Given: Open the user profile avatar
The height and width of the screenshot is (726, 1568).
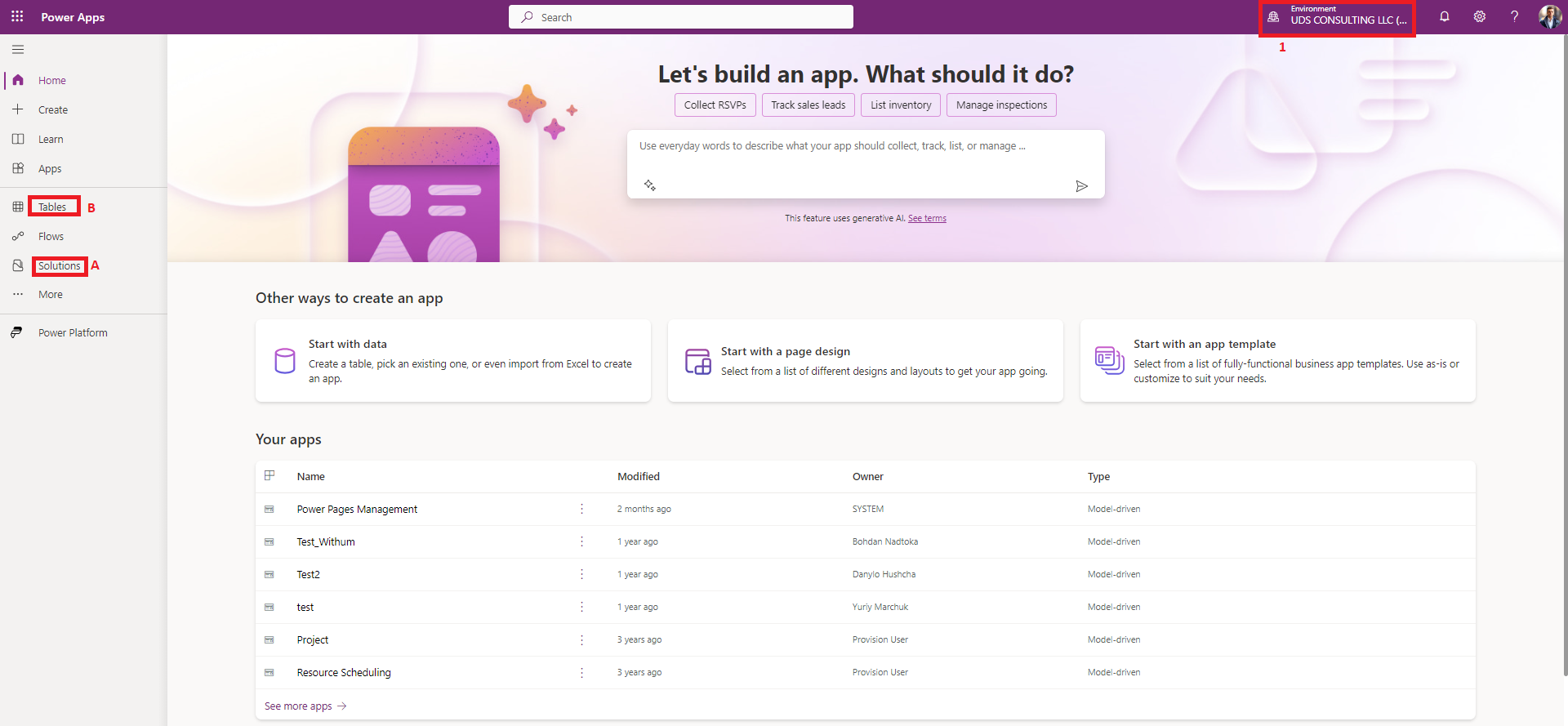Looking at the screenshot, I should tap(1550, 16).
